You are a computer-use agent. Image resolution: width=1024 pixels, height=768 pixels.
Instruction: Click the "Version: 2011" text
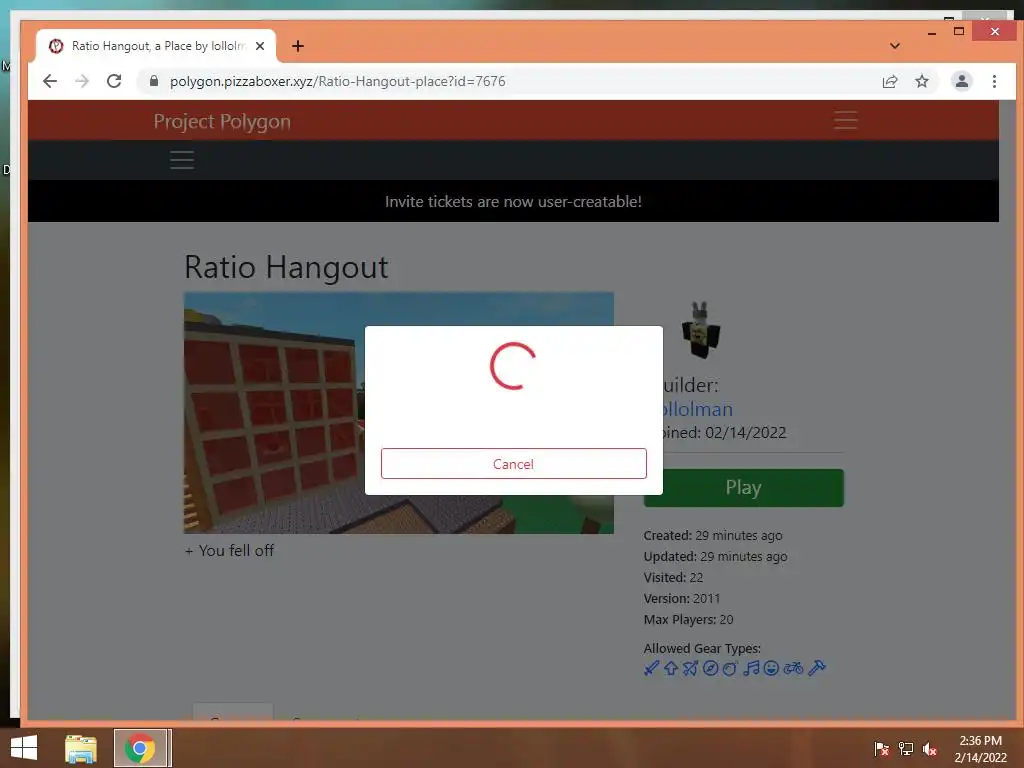(682, 598)
